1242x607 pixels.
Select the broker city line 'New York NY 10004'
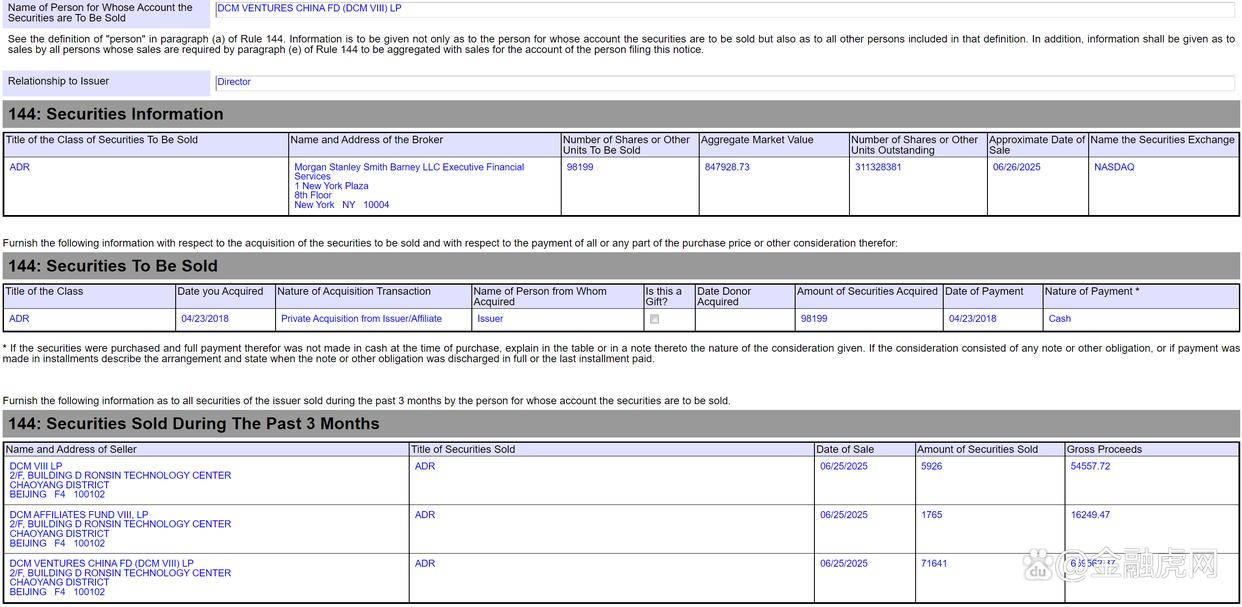(x=342, y=205)
